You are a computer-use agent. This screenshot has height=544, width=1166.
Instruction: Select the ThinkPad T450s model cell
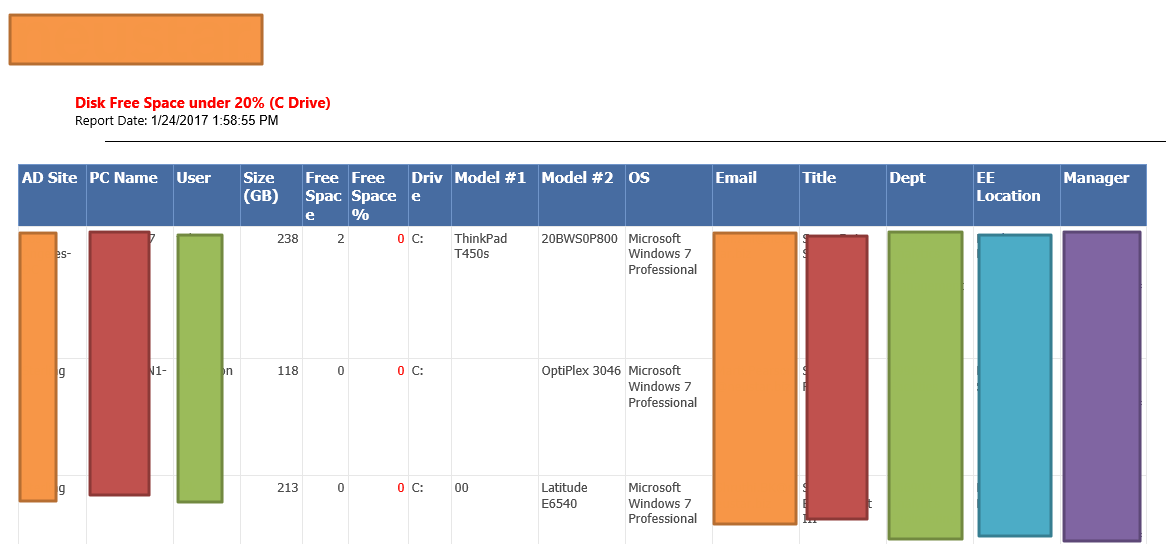pos(481,246)
